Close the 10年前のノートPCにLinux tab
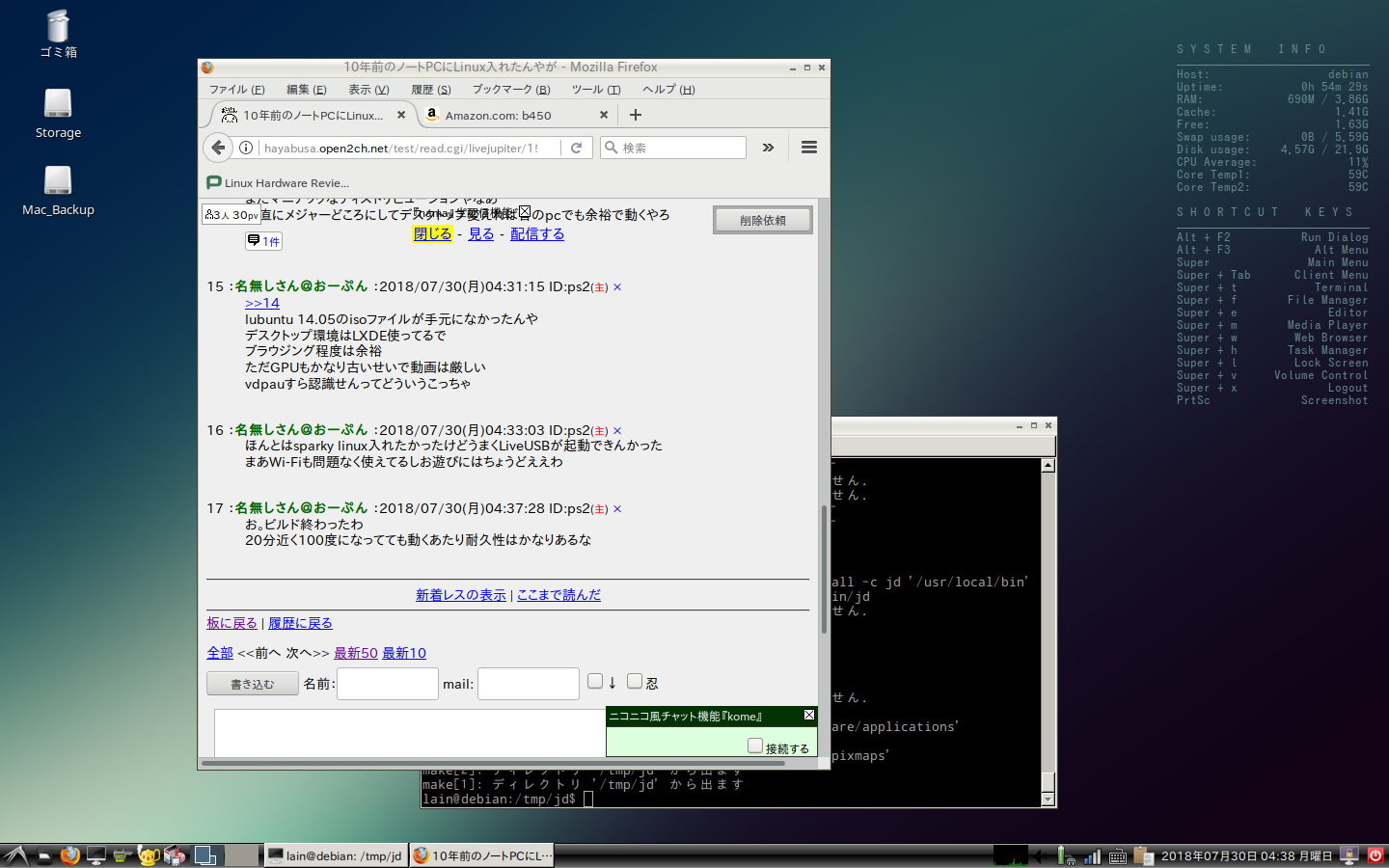The width and height of the screenshot is (1389, 868). click(401, 115)
